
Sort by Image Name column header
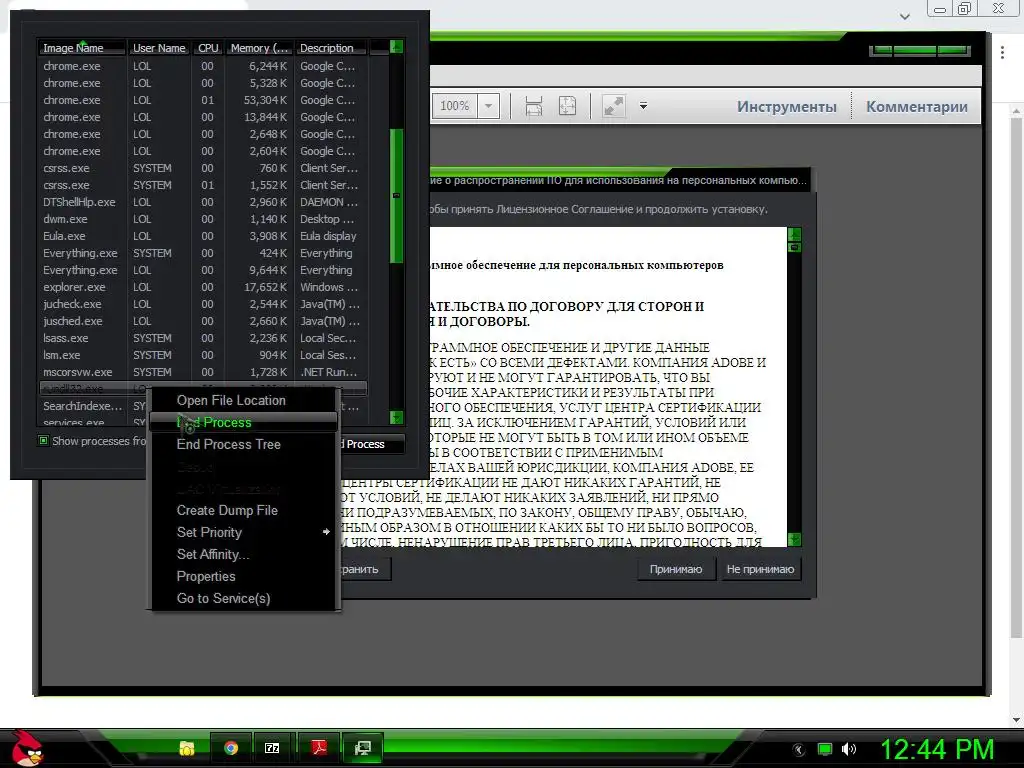click(82, 48)
